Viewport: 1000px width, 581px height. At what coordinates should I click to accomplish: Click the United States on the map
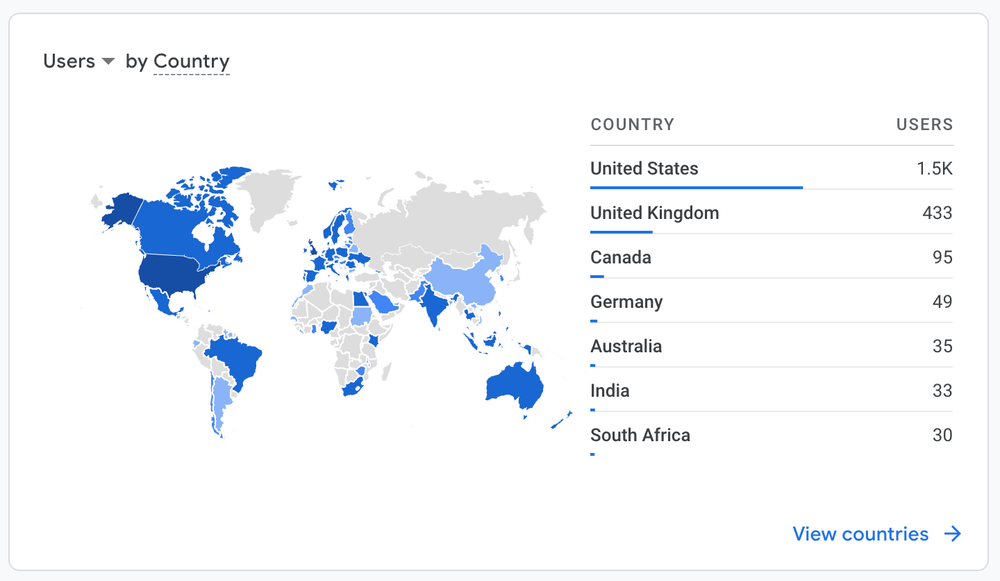[172, 271]
